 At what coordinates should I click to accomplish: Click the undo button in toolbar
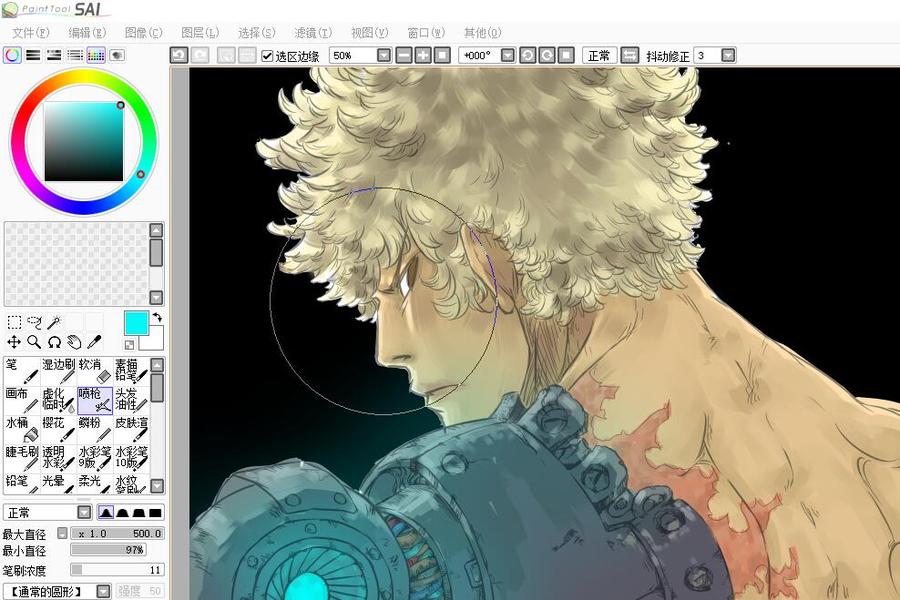(179, 55)
